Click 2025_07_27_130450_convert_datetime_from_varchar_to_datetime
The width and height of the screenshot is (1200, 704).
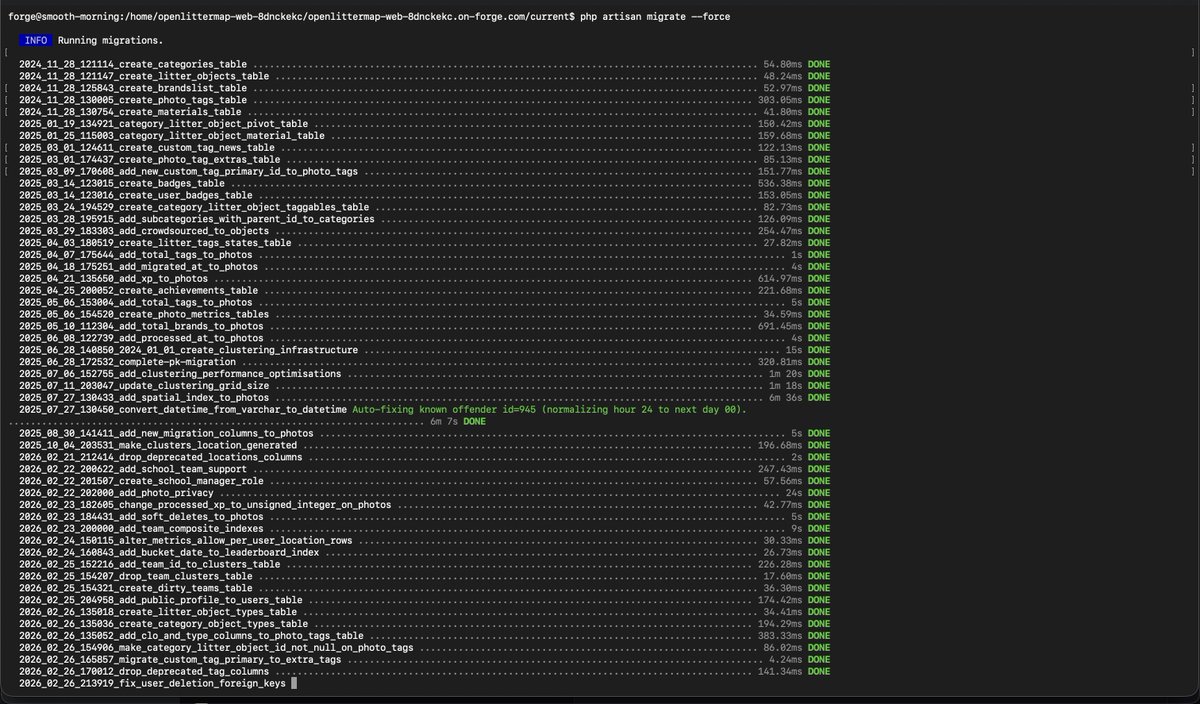click(x=182, y=410)
